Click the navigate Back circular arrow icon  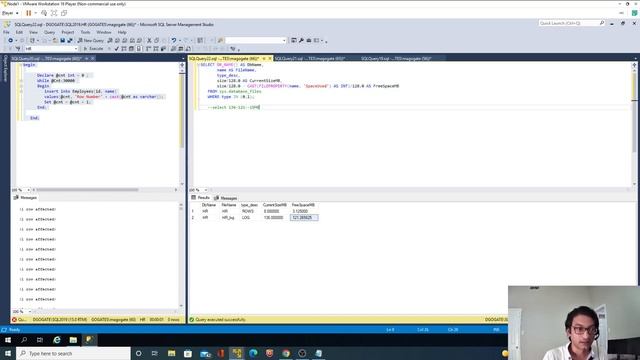pyautogui.click(x=11, y=40)
